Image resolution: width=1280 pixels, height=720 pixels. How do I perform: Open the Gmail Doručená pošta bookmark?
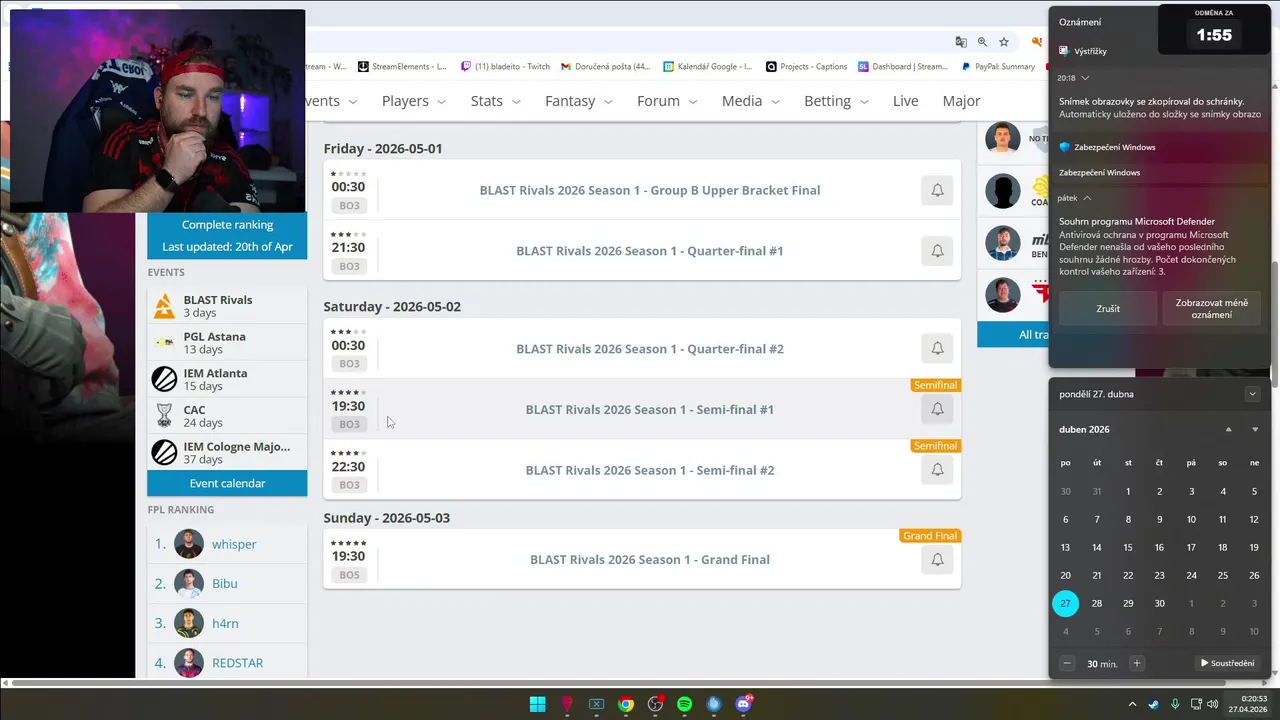605,67
